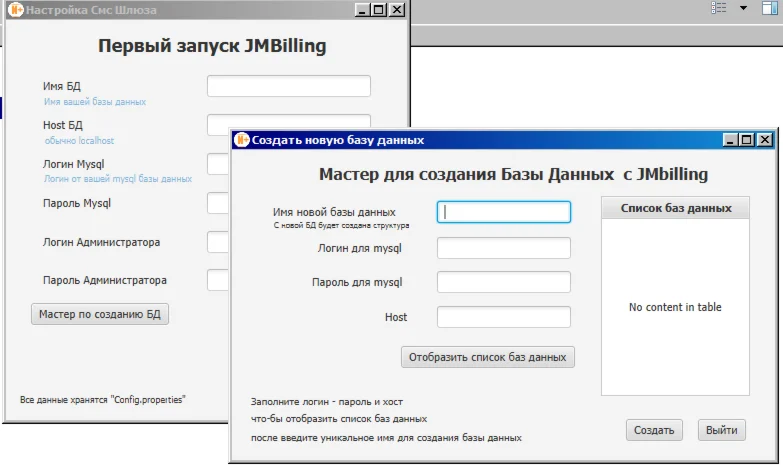
Task: Click the 'Первый запуск JMBilling' heading
Action: tap(212, 45)
